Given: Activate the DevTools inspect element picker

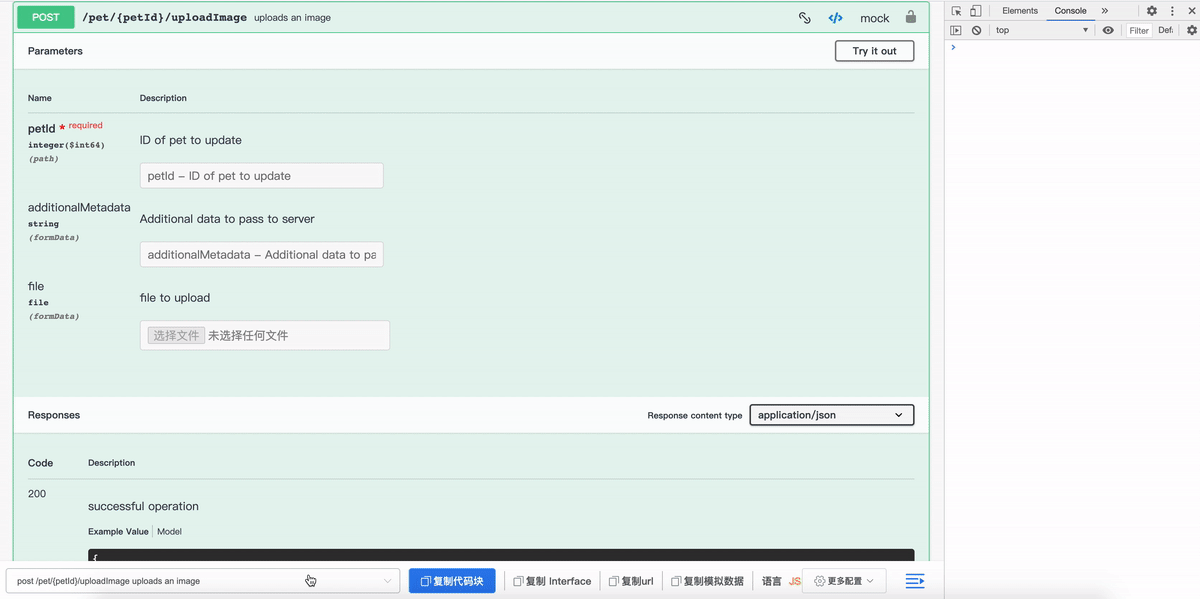Looking at the screenshot, I should (x=956, y=11).
